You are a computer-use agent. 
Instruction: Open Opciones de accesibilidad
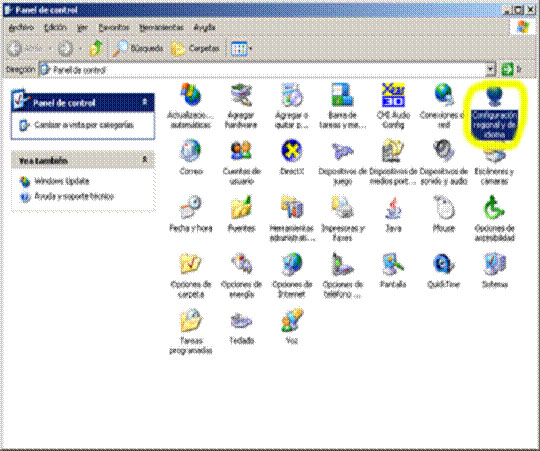[x=494, y=218]
